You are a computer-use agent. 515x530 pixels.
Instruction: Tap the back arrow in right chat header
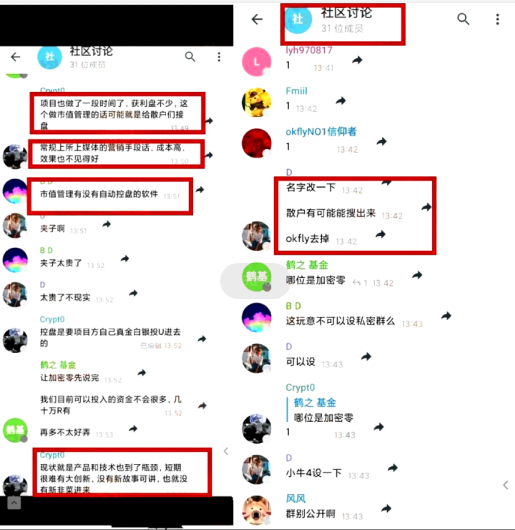[257, 19]
